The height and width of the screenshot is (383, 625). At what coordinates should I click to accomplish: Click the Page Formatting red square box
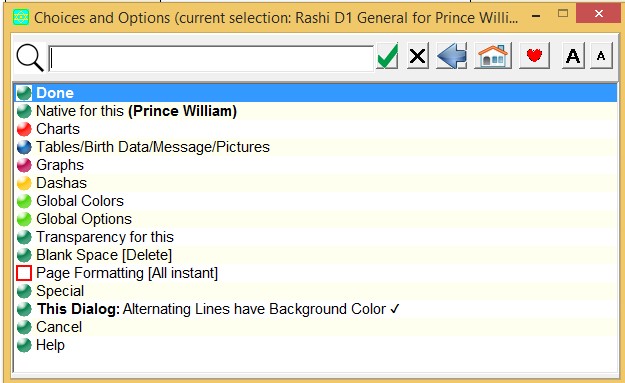click(x=24, y=273)
